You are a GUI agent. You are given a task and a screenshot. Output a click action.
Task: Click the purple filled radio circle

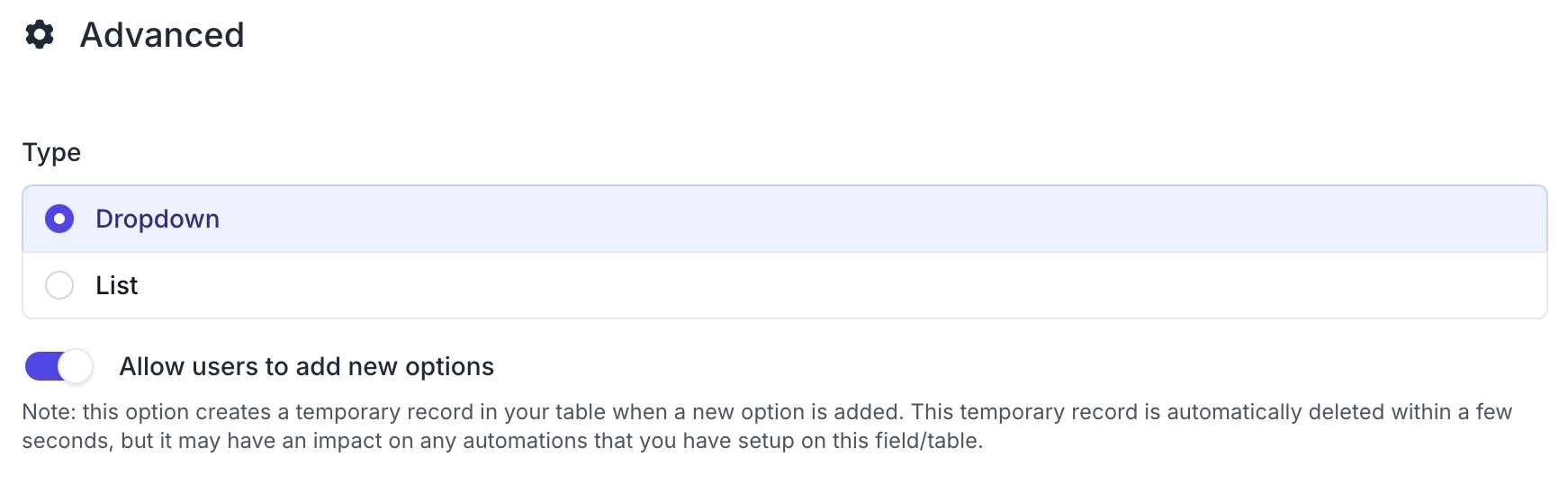tap(59, 219)
